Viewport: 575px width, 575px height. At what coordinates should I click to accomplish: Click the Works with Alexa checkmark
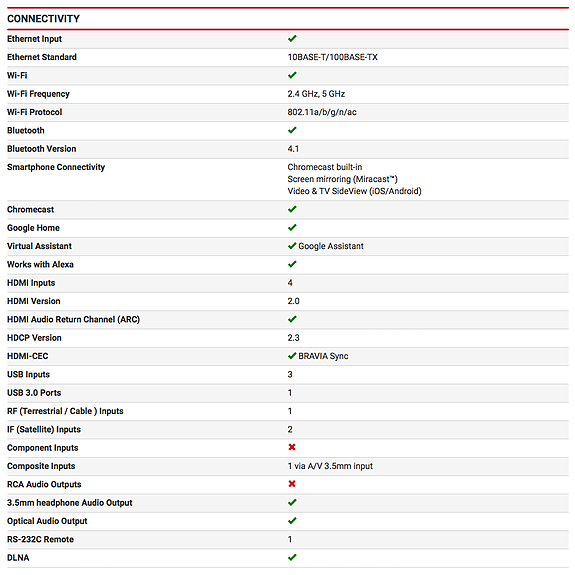click(292, 264)
